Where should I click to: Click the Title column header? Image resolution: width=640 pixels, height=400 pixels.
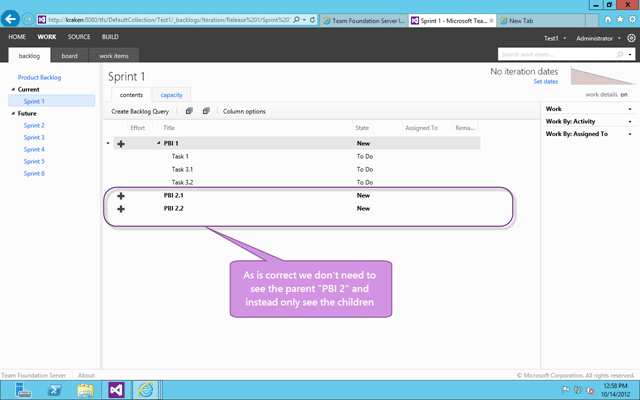169,128
